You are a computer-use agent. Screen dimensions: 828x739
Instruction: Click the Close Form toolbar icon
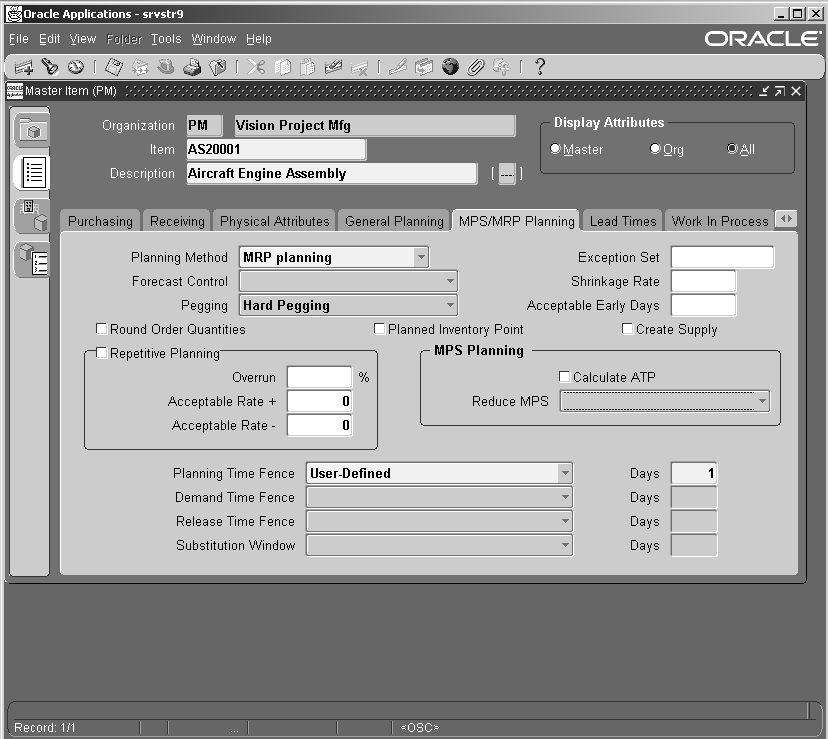point(218,67)
